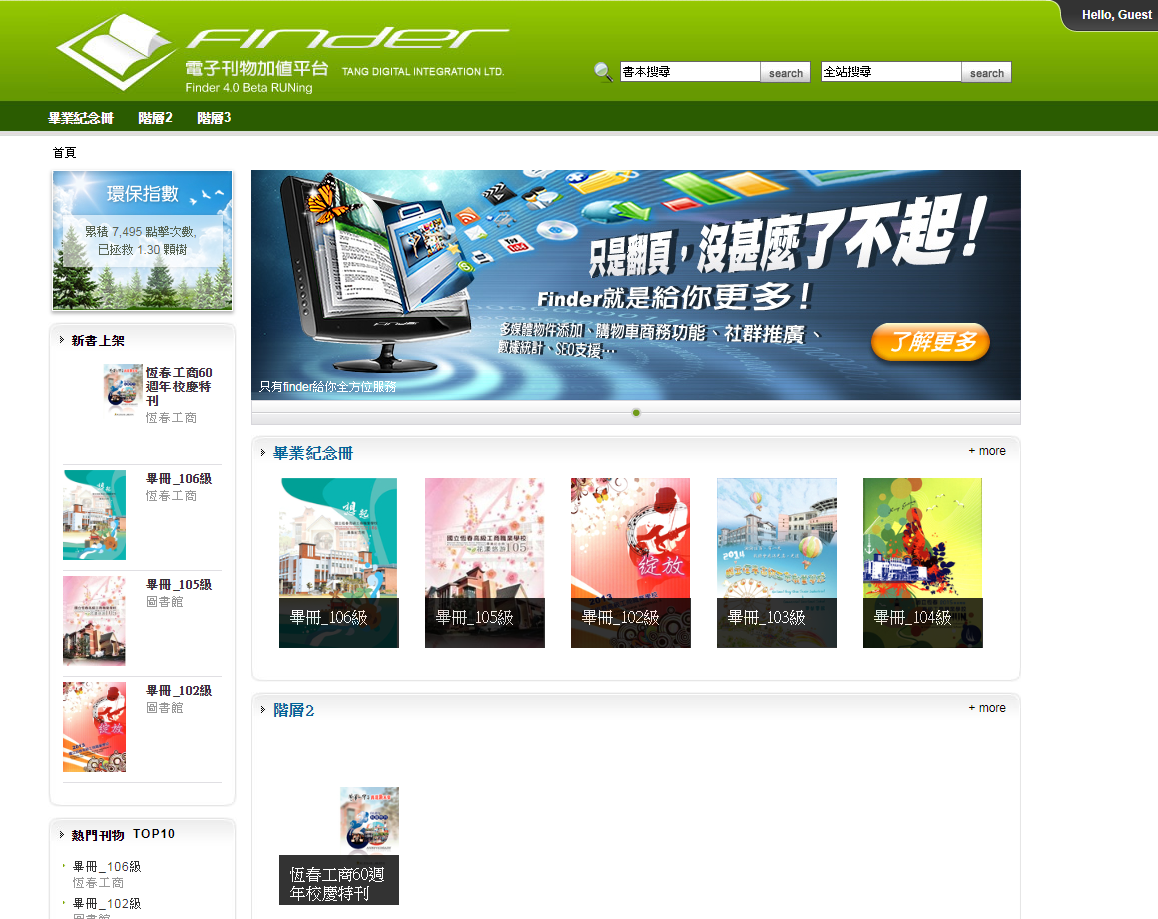Focus the 全站搜尋 site search field

(891, 72)
